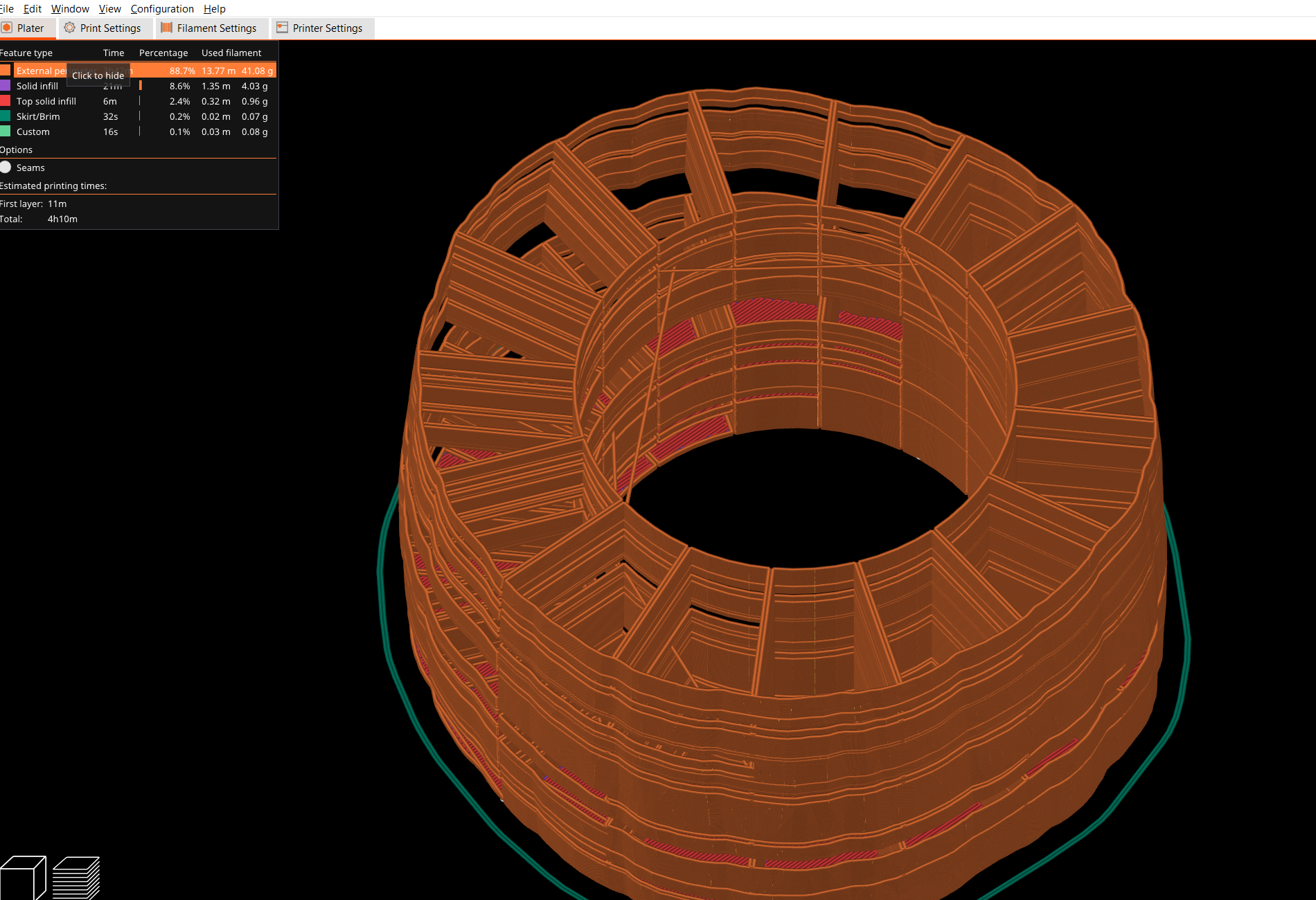This screenshot has height=900, width=1316.
Task: Click the Percentage column header
Action: pos(163,53)
